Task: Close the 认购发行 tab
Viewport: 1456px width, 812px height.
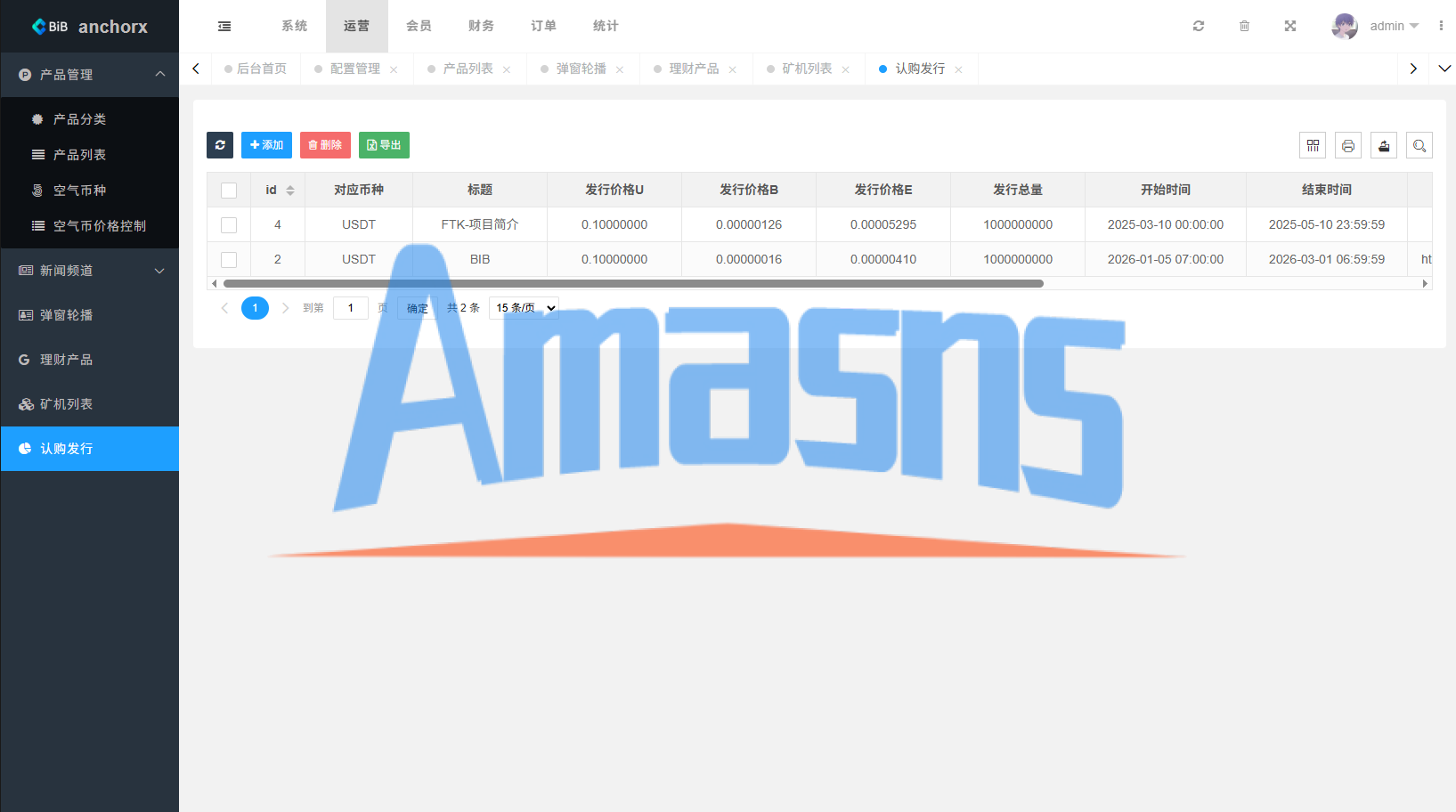Action: [x=958, y=69]
